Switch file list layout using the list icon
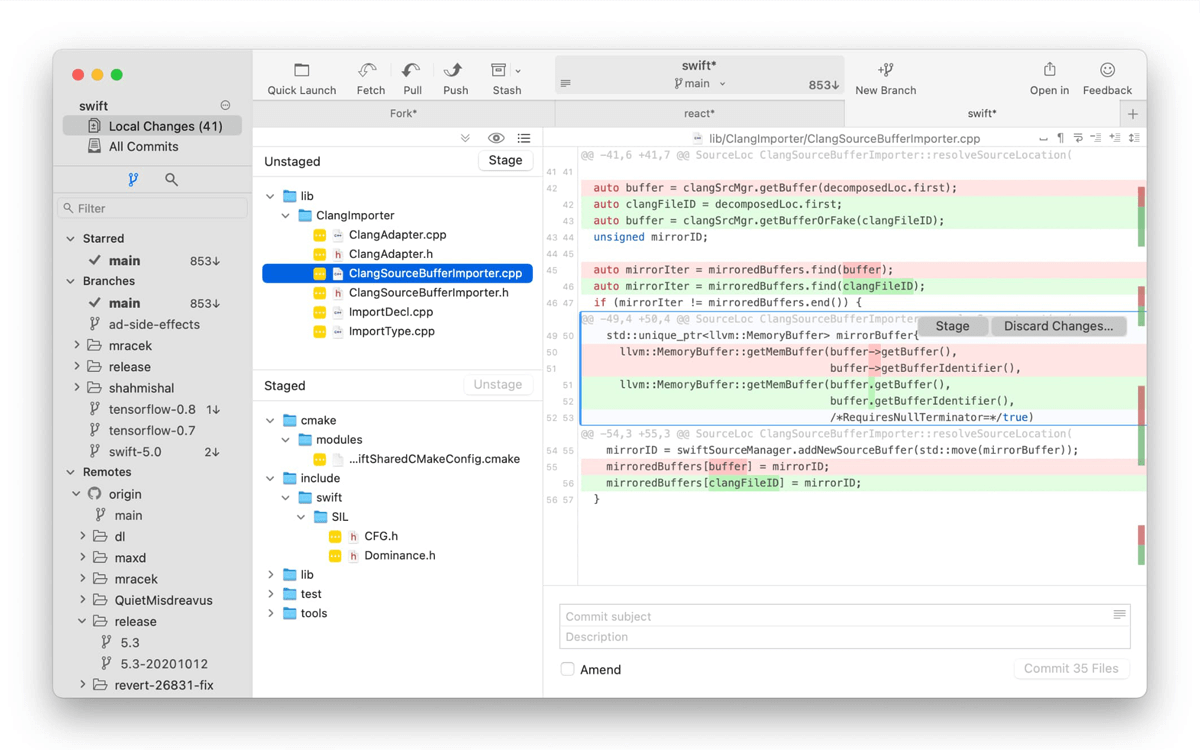Screen dimensions: 1200x750 click(x=524, y=139)
